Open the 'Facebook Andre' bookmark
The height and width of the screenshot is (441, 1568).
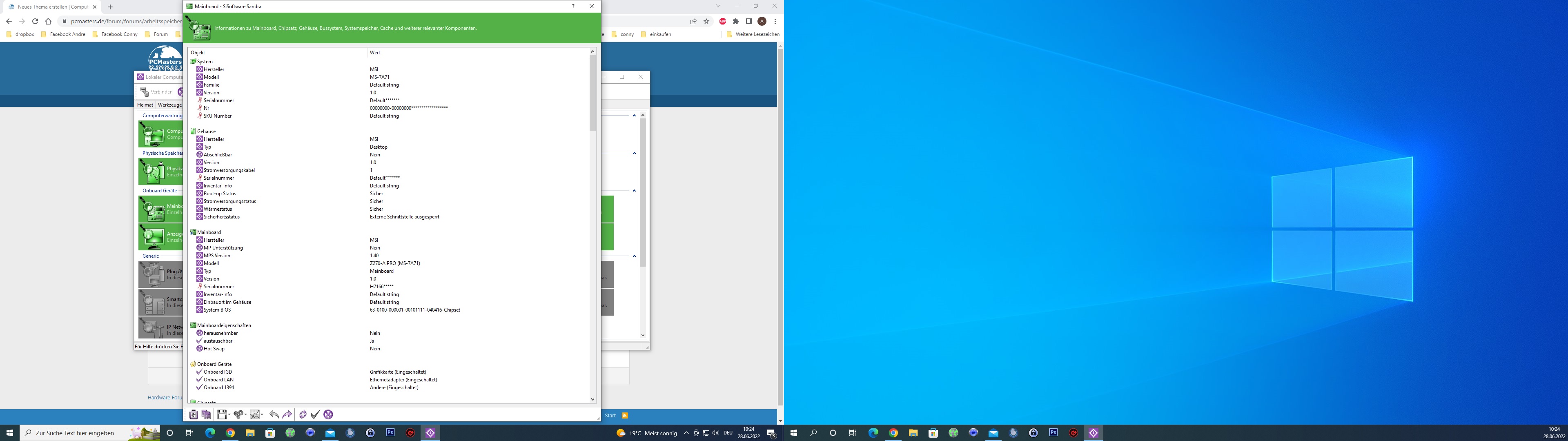63,34
